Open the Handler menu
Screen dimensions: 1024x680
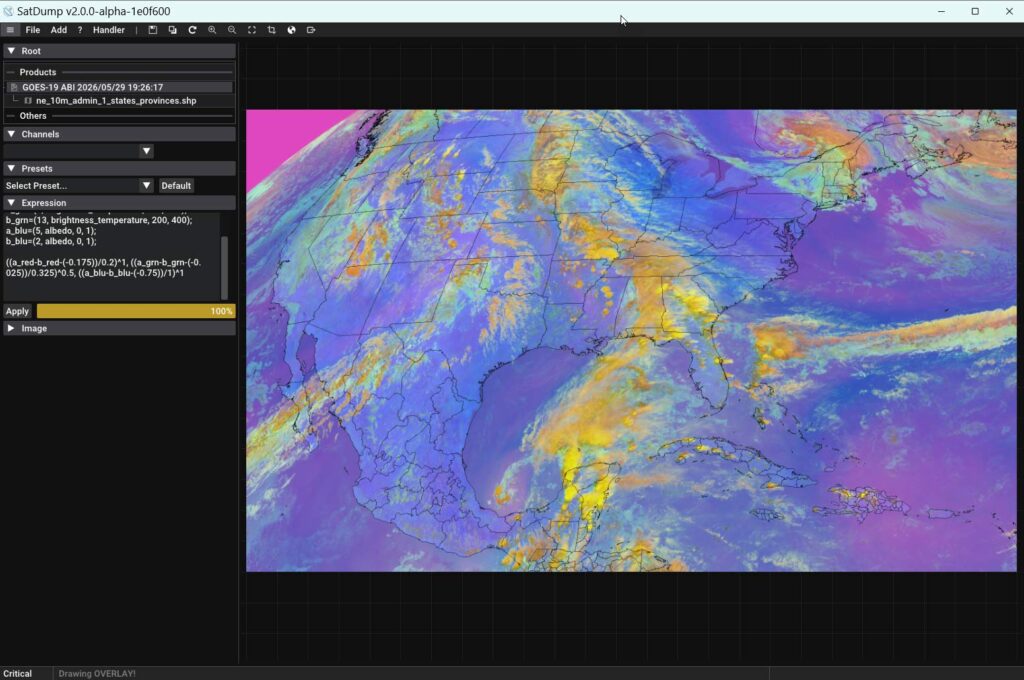click(x=108, y=30)
